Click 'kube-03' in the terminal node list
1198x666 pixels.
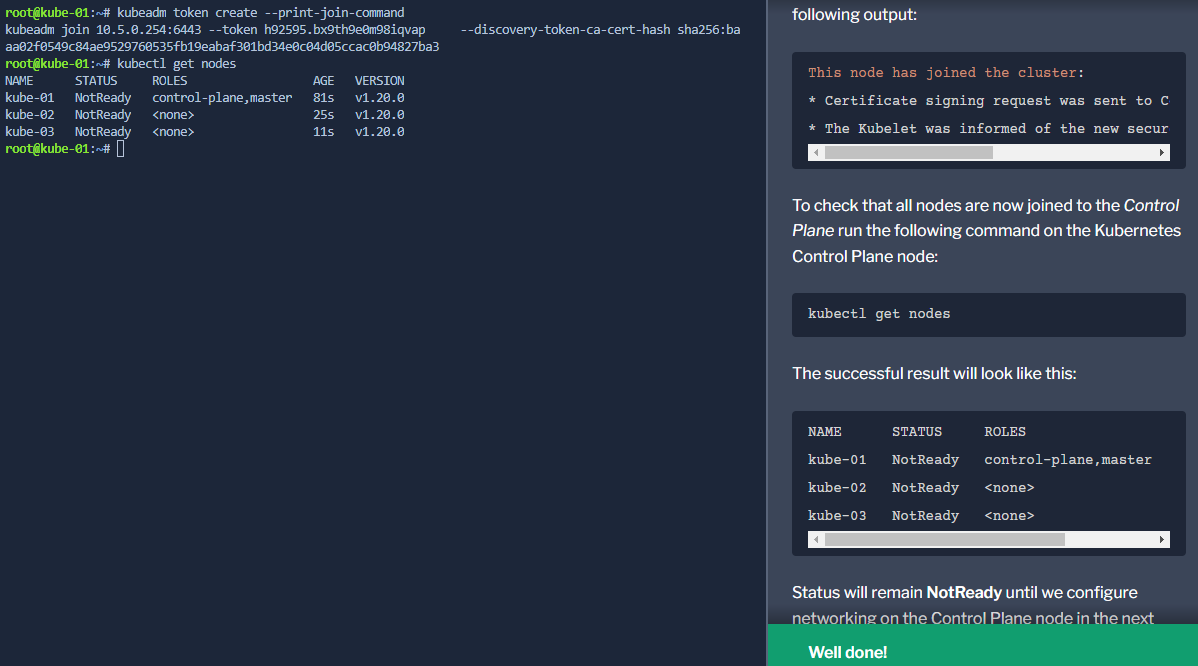click(x=30, y=131)
